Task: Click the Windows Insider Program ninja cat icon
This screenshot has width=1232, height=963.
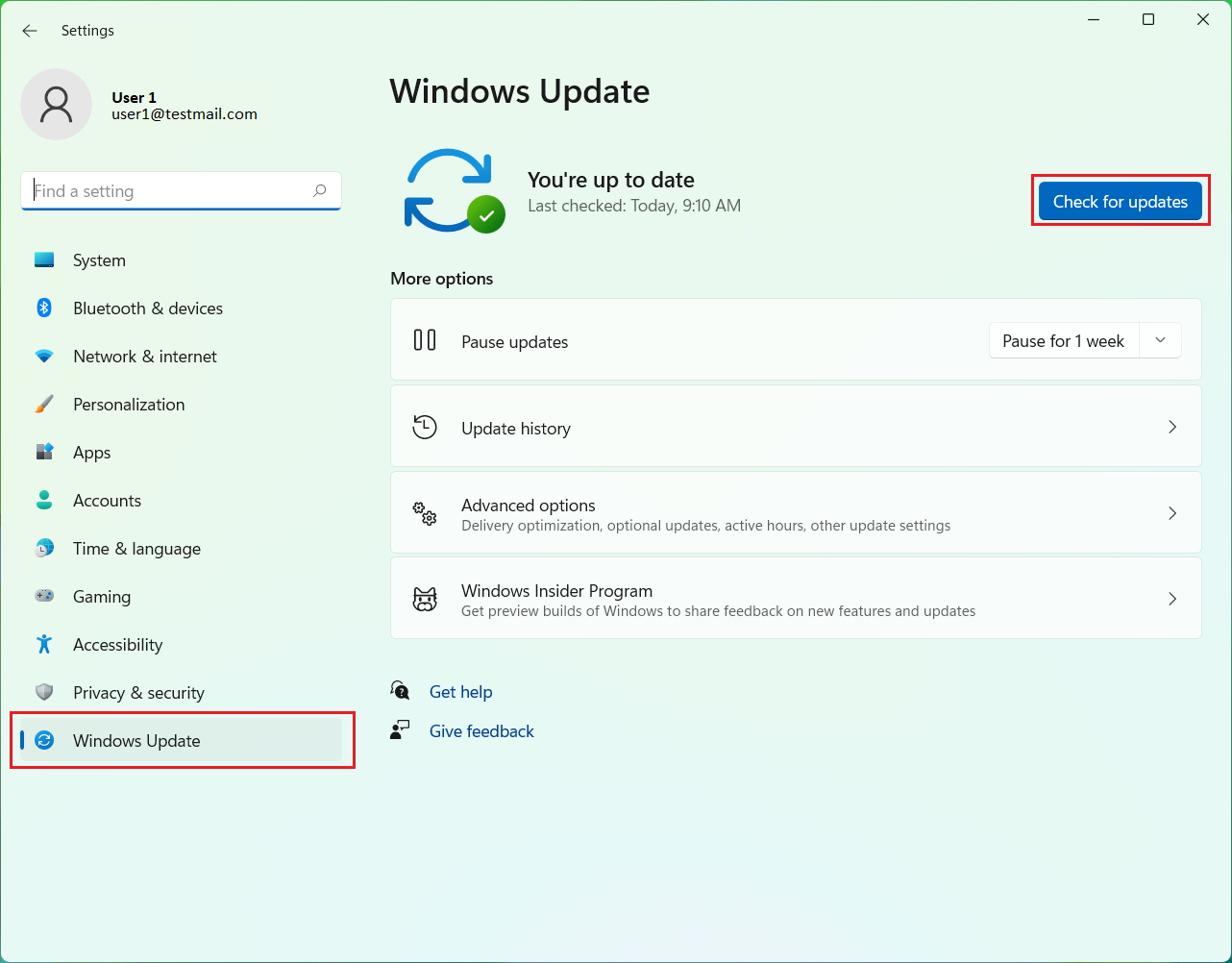Action: (424, 598)
